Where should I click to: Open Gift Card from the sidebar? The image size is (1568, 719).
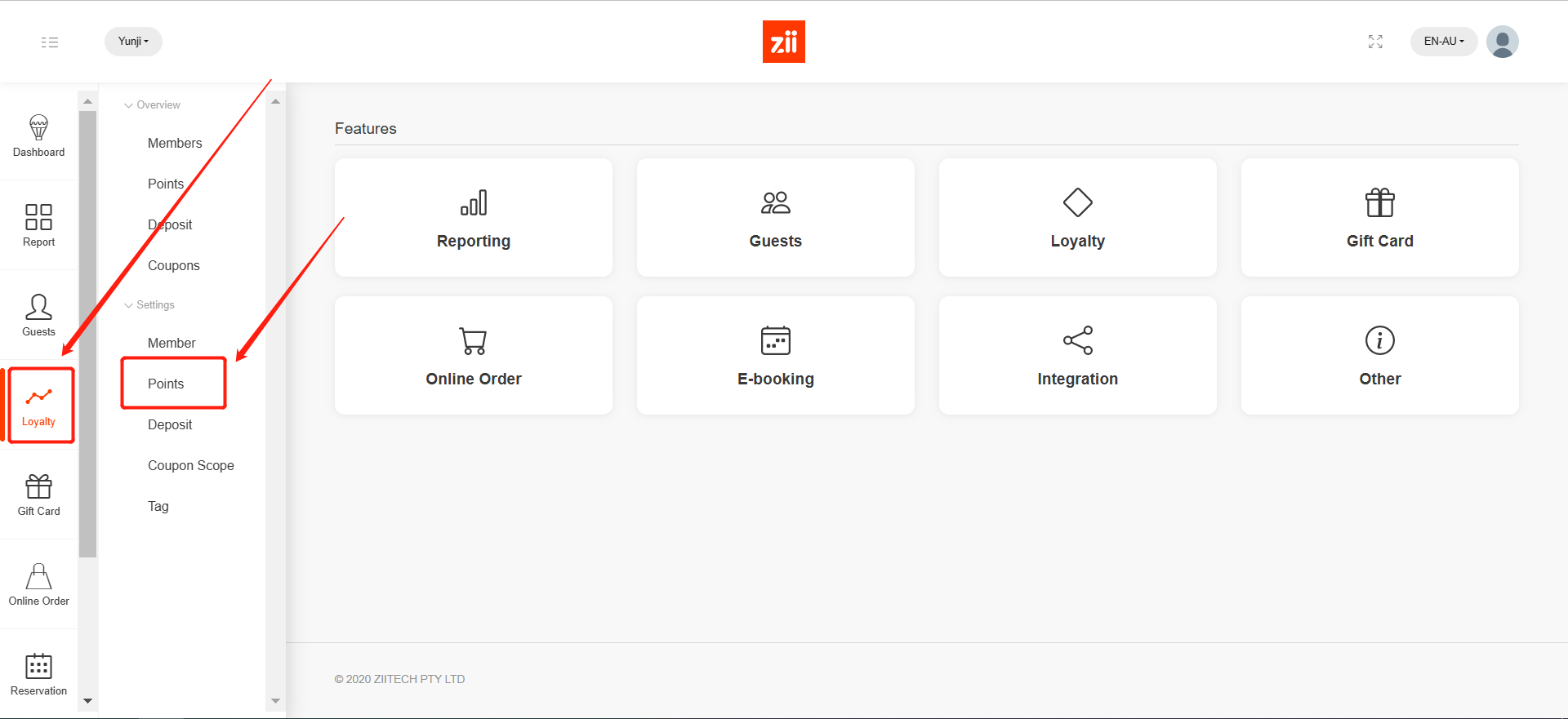click(x=38, y=495)
